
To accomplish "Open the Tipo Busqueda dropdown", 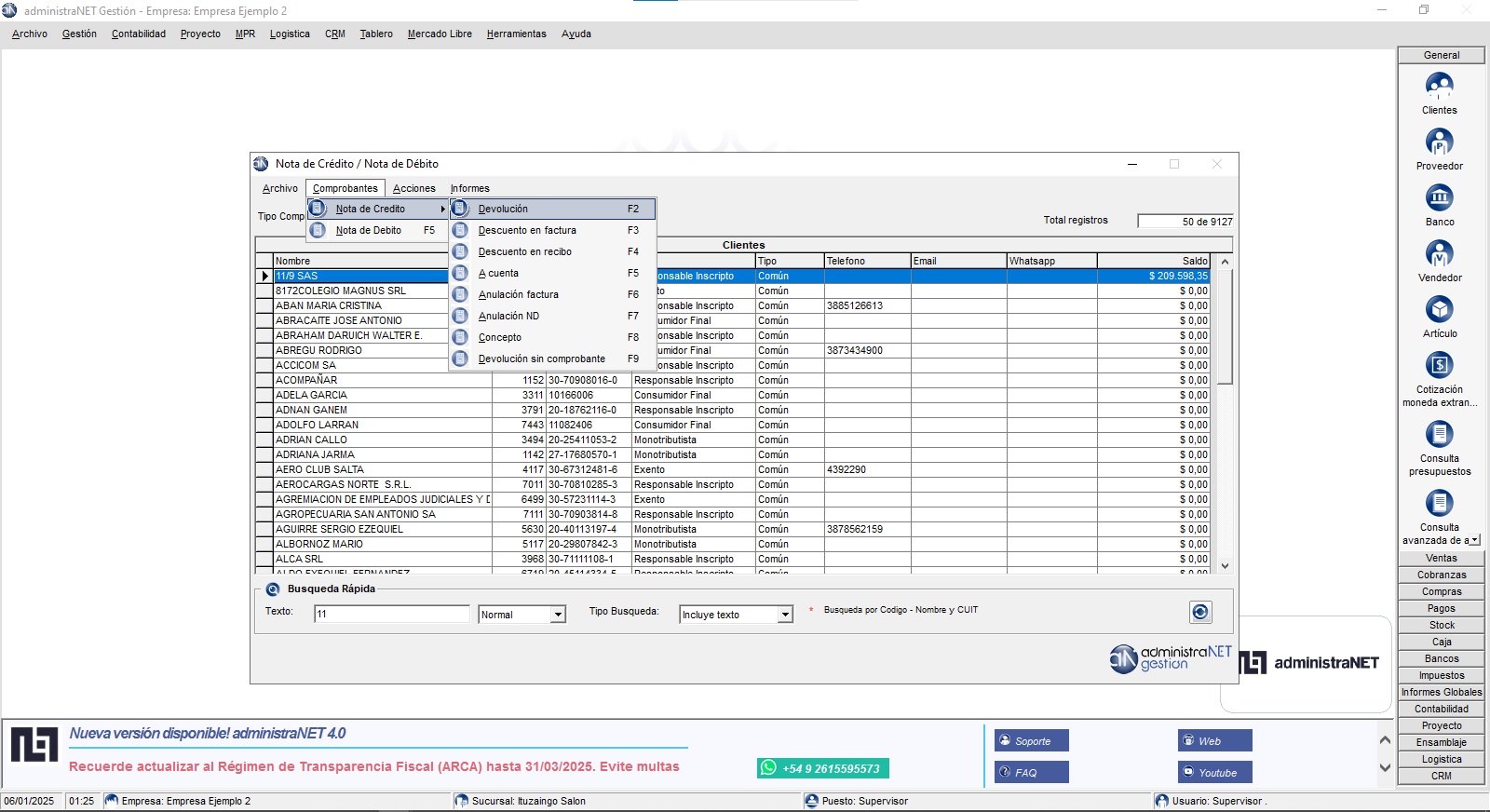I will 785,615.
